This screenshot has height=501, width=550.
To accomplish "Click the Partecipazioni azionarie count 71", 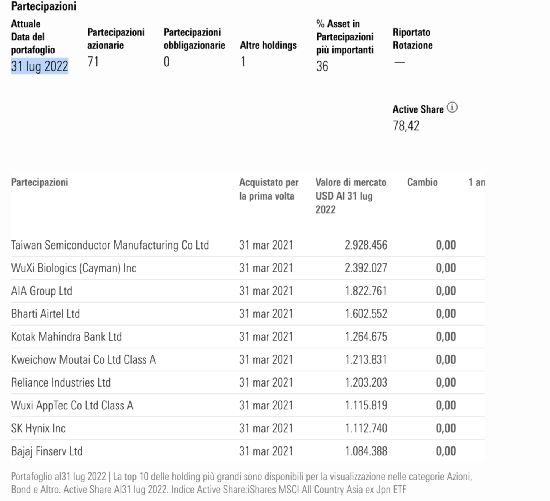I will pos(93,62).
